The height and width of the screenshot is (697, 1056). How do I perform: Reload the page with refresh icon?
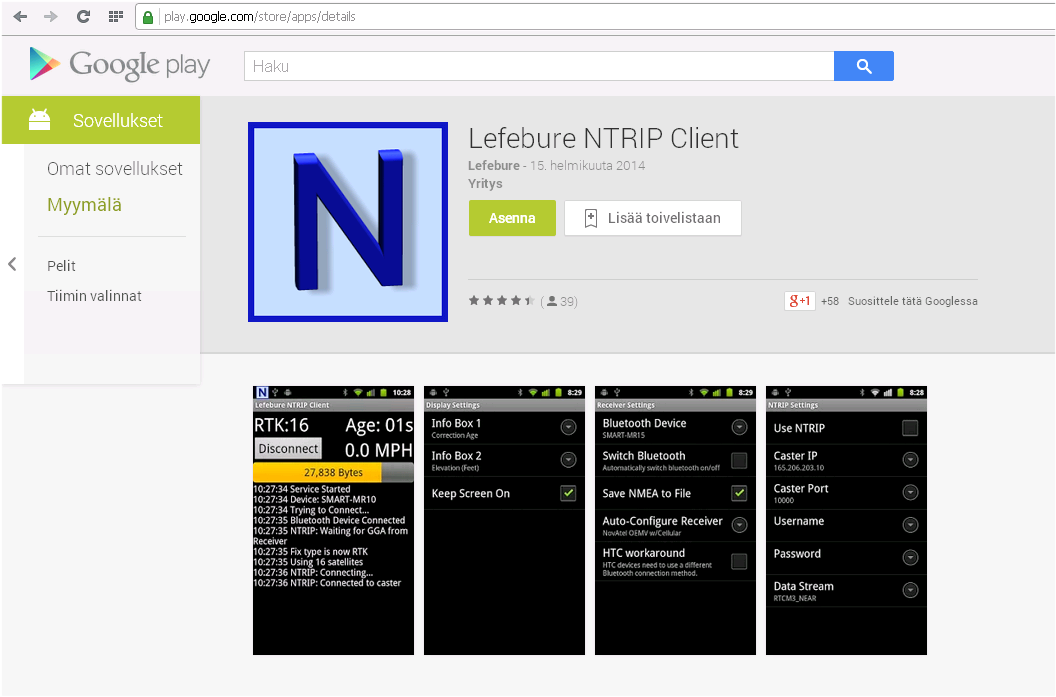click(x=84, y=17)
